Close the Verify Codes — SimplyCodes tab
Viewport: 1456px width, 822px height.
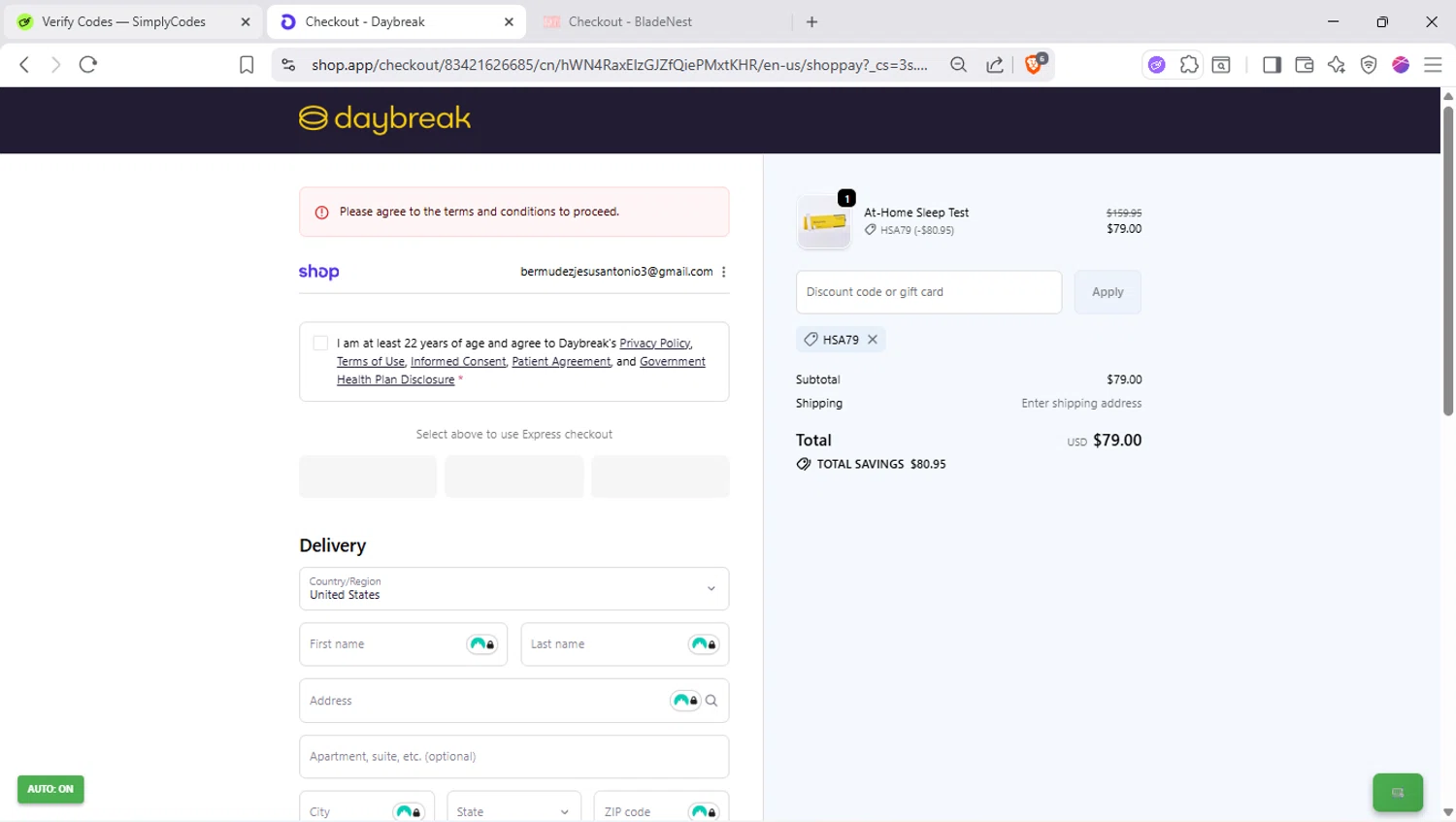(246, 21)
